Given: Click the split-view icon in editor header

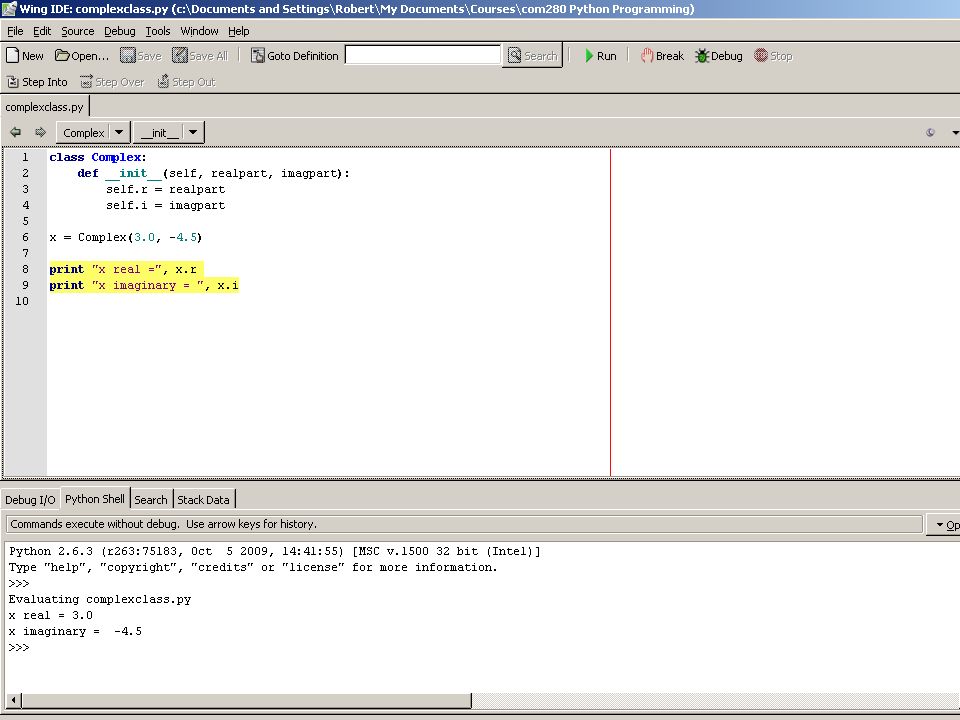Looking at the screenshot, I should pos(931,132).
